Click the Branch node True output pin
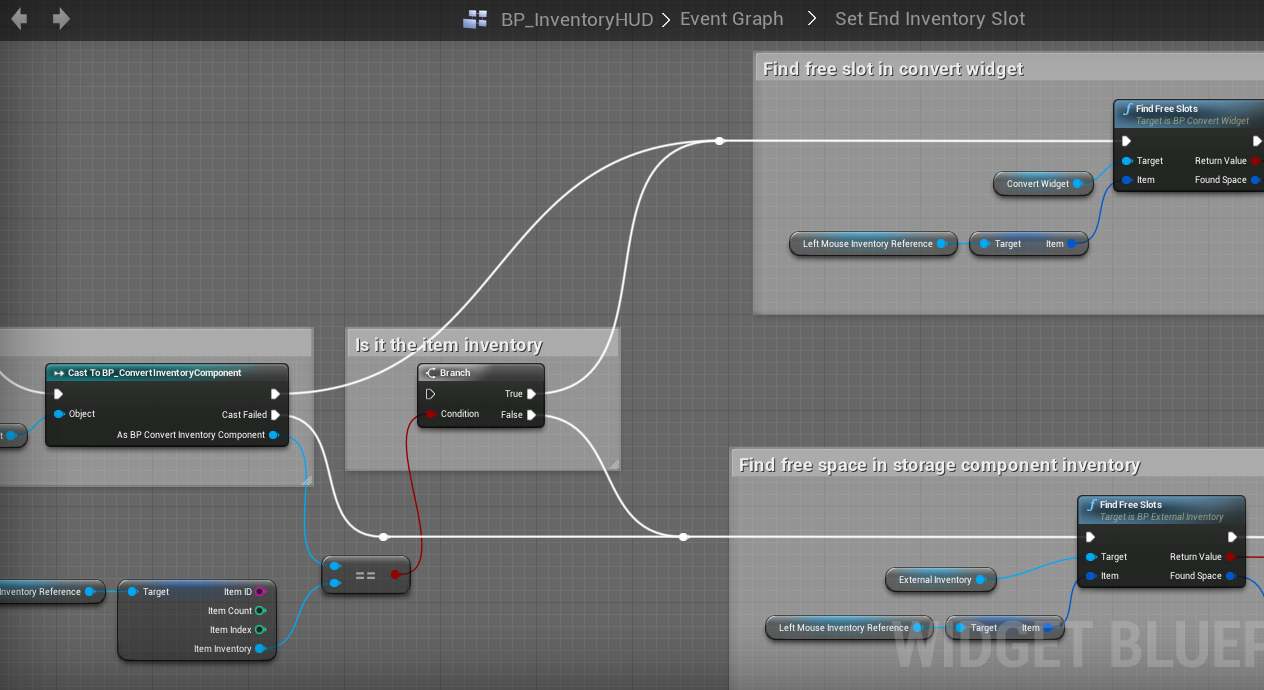Image resolution: width=1264 pixels, height=690 pixels. 532,394
